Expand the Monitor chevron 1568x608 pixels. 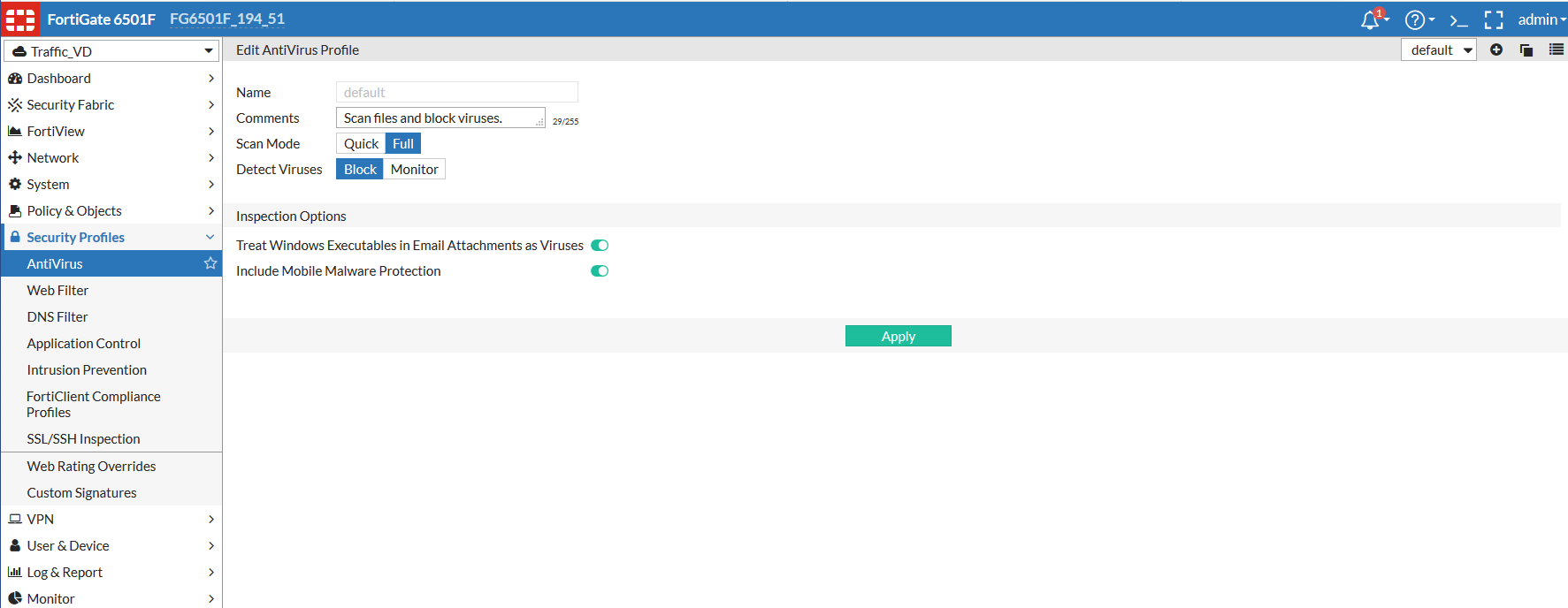(210, 598)
